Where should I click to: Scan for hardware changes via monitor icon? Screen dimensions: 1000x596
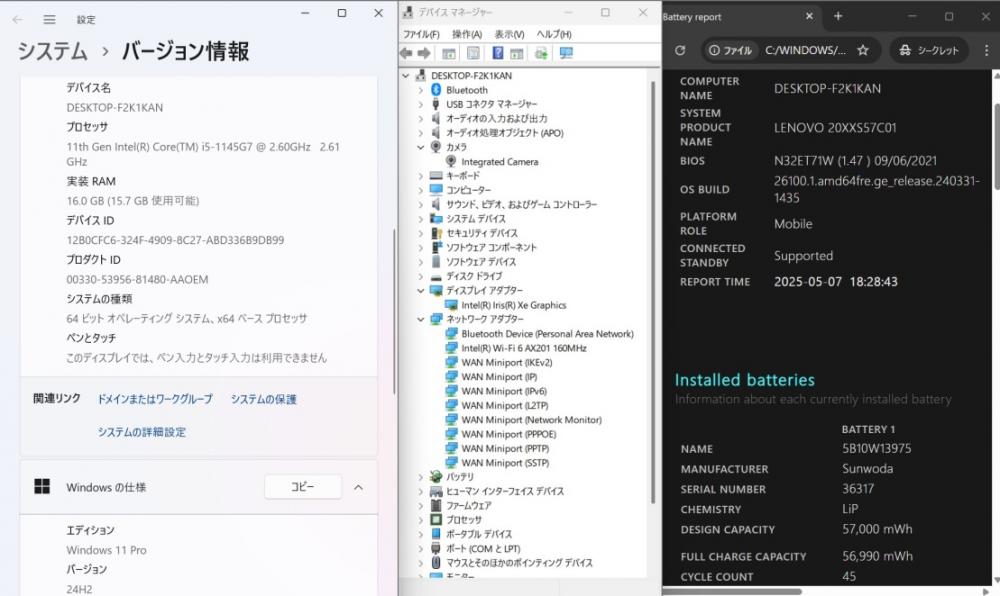566,54
